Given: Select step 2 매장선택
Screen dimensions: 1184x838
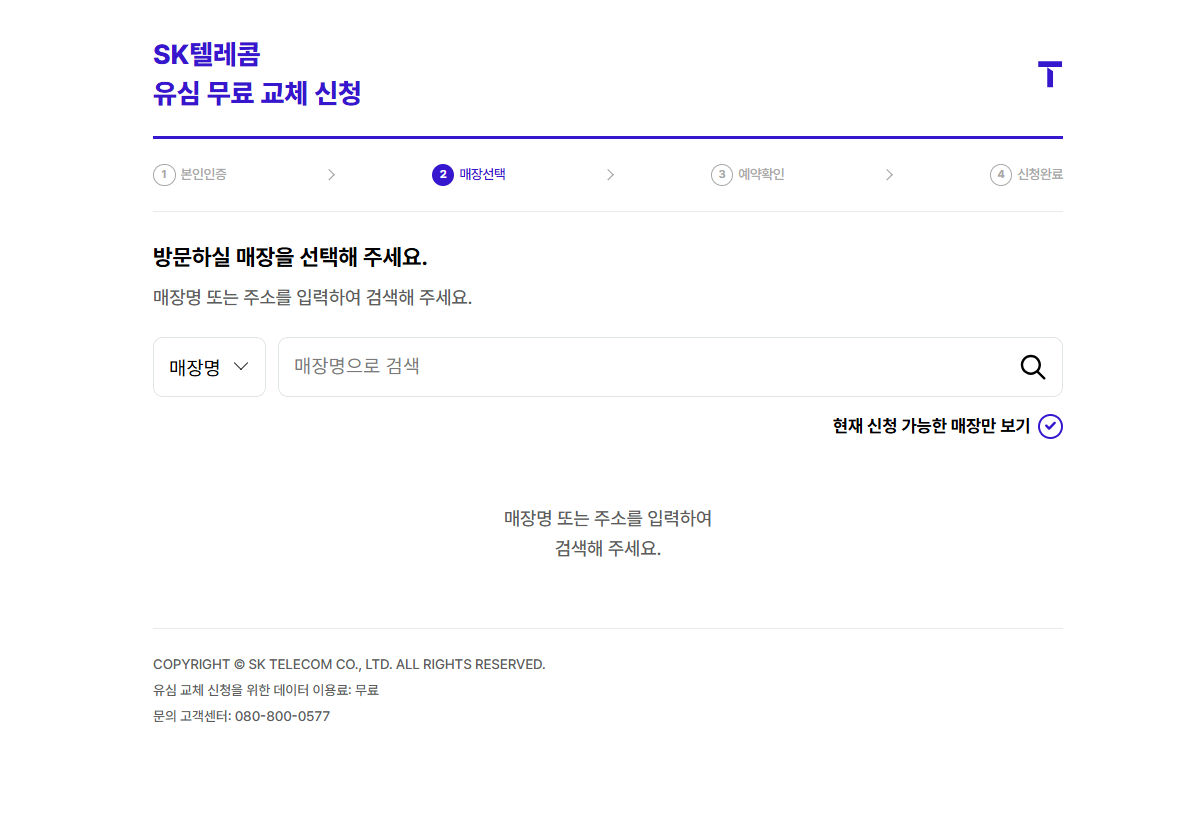Looking at the screenshot, I should pyautogui.click(x=469, y=174).
